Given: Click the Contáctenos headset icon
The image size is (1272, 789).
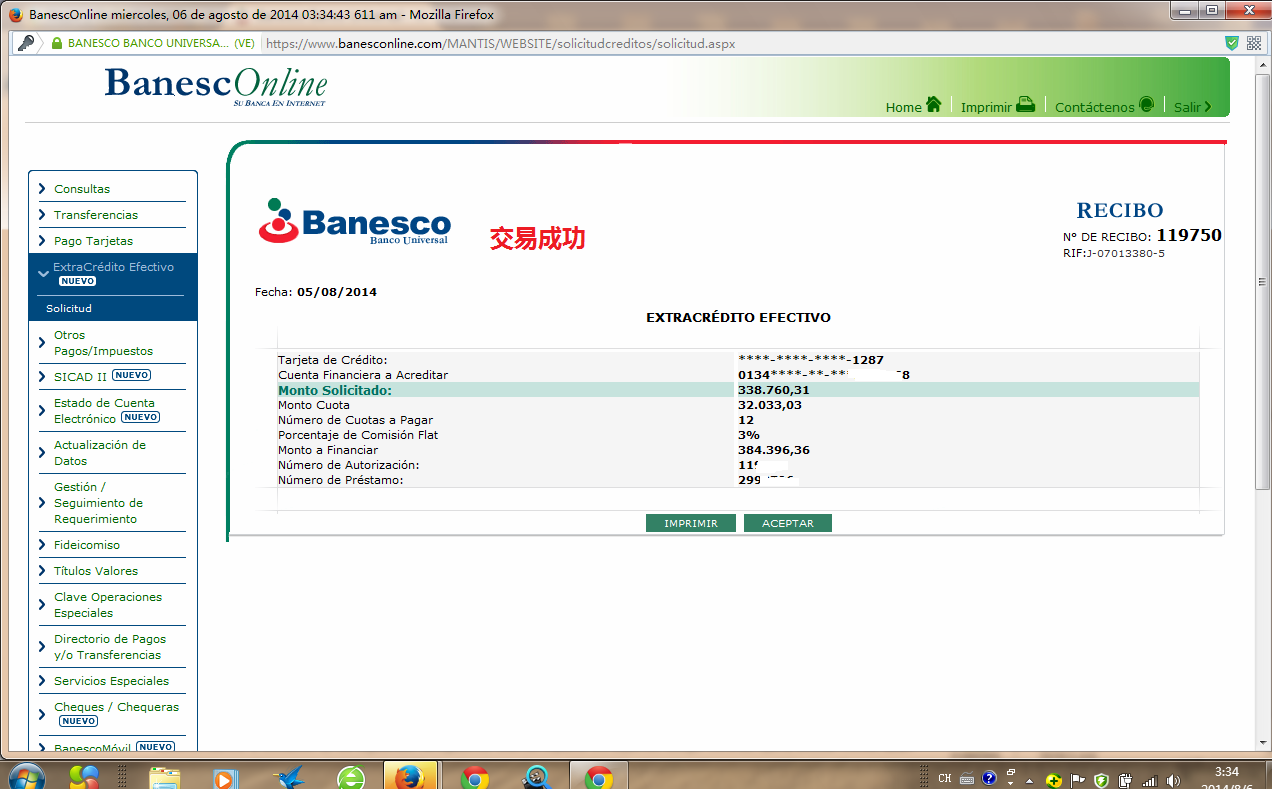Looking at the screenshot, I should tap(1147, 105).
